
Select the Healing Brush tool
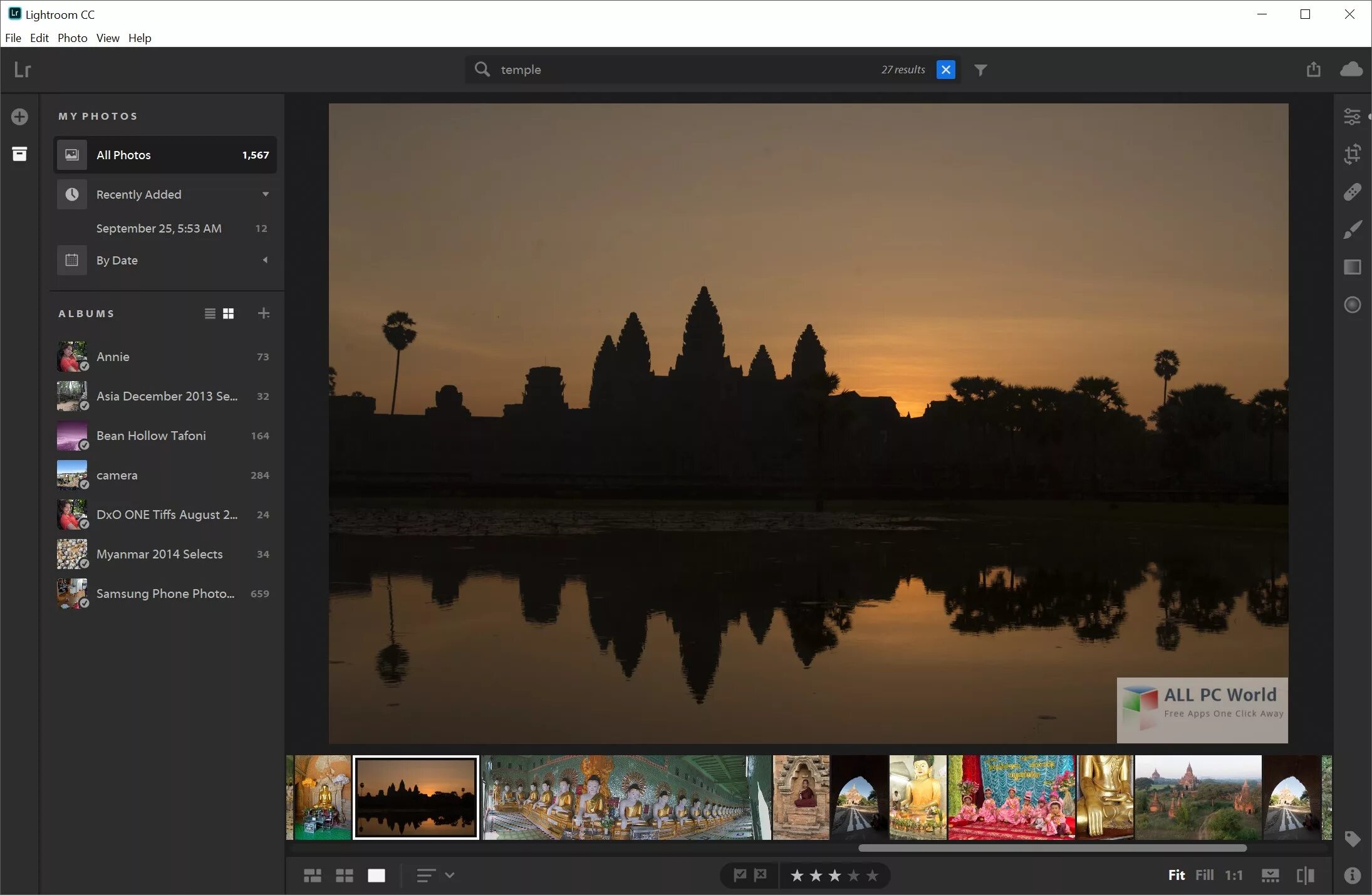[x=1352, y=192]
